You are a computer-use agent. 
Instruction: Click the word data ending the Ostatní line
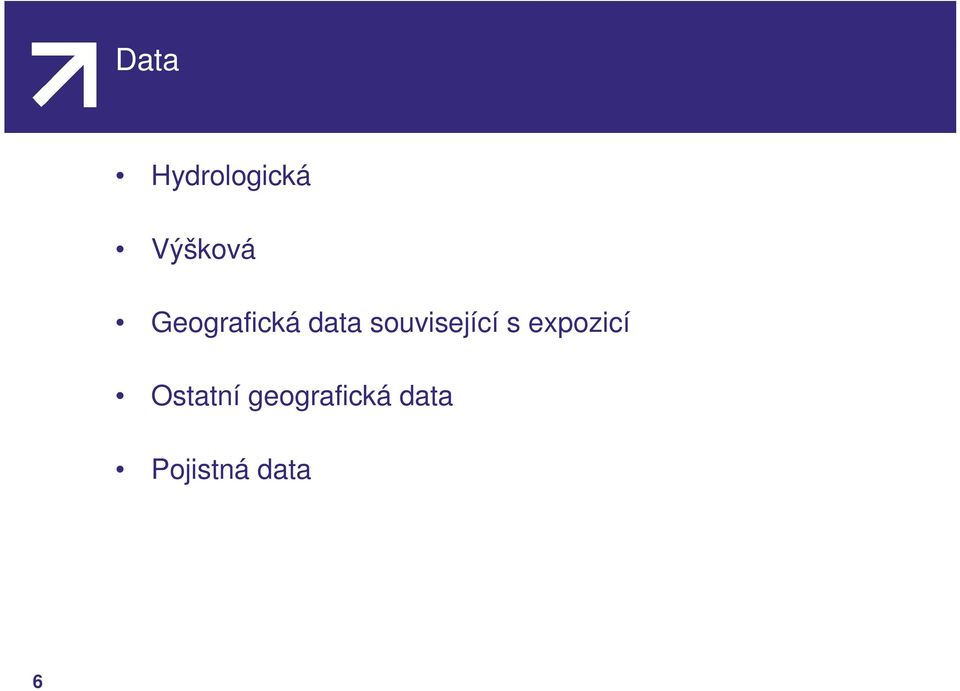[426, 396]
